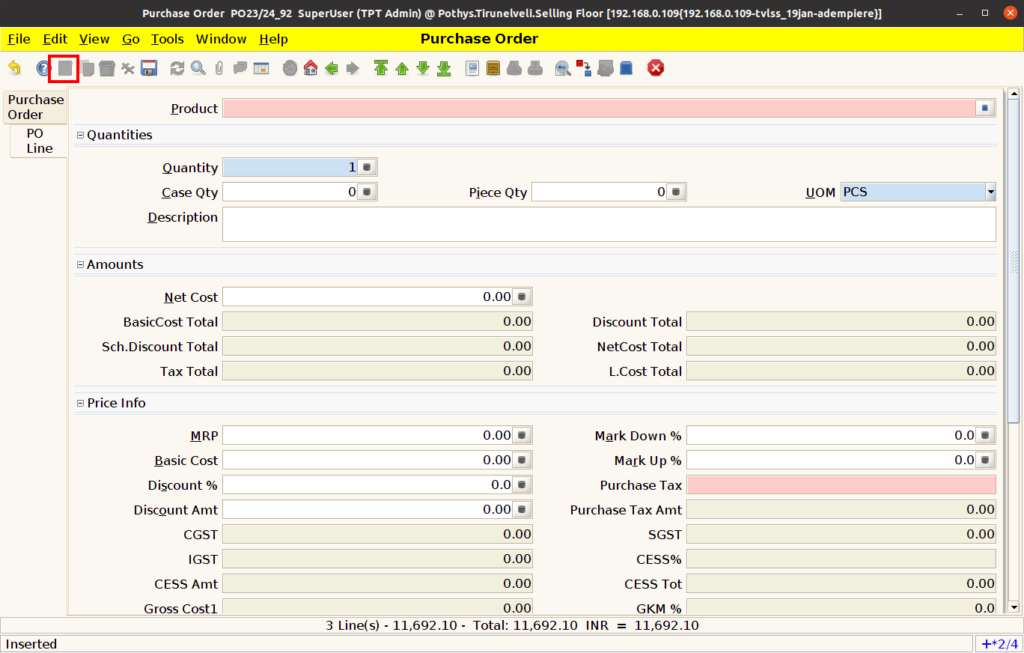Save the record with the floppy disk icon
Image resolution: width=1024 pixels, height=653 pixels.
[149, 68]
